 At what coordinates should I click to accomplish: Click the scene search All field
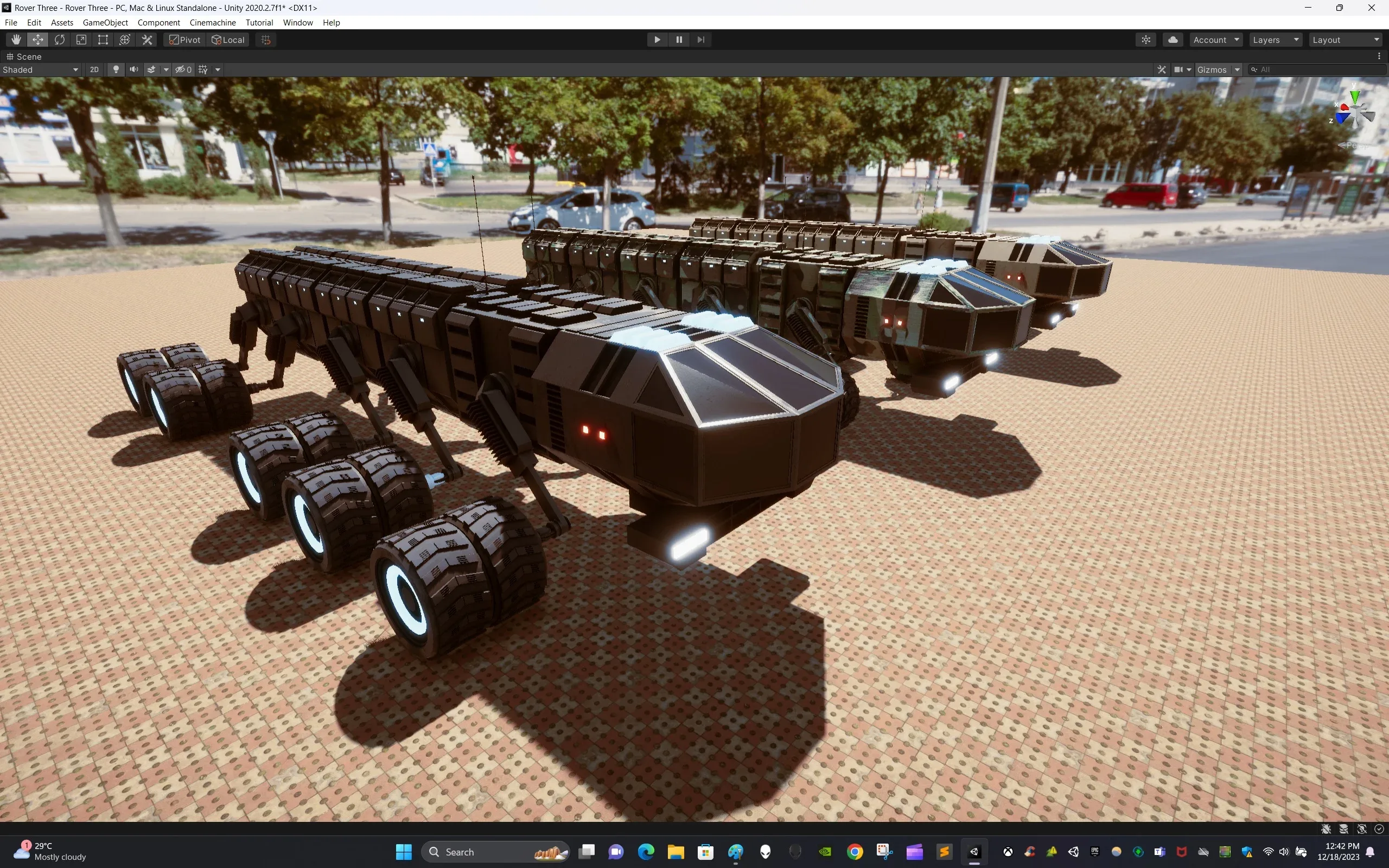click(x=1317, y=69)
